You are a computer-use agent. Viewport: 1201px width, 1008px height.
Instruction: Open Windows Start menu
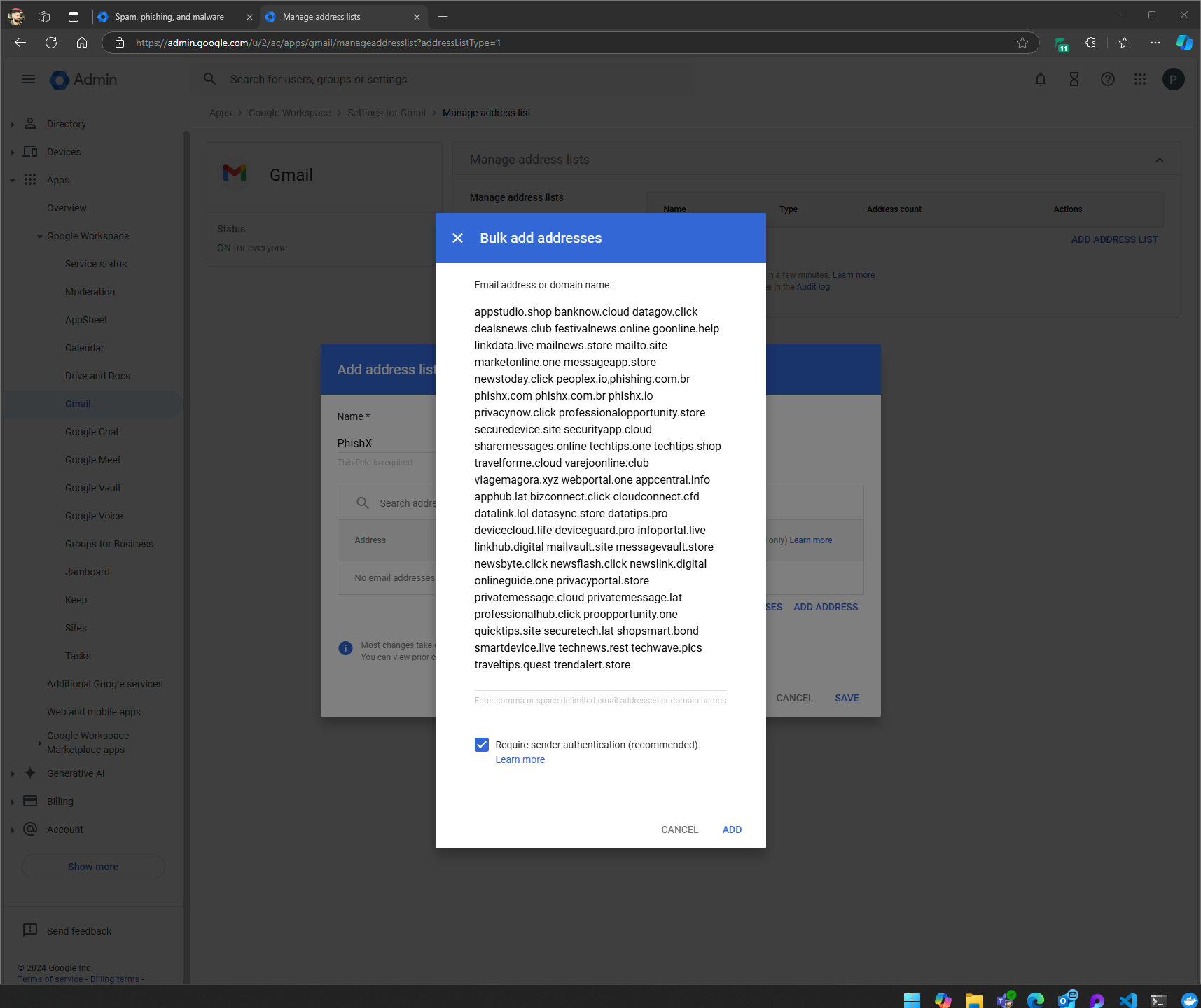[912, 1000]
